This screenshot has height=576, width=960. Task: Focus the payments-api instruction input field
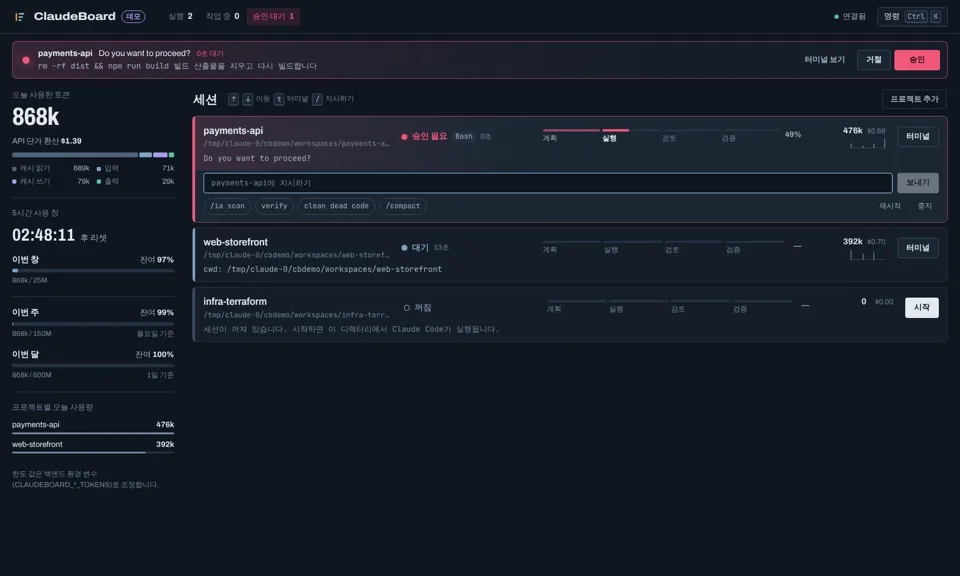[547, 183]
